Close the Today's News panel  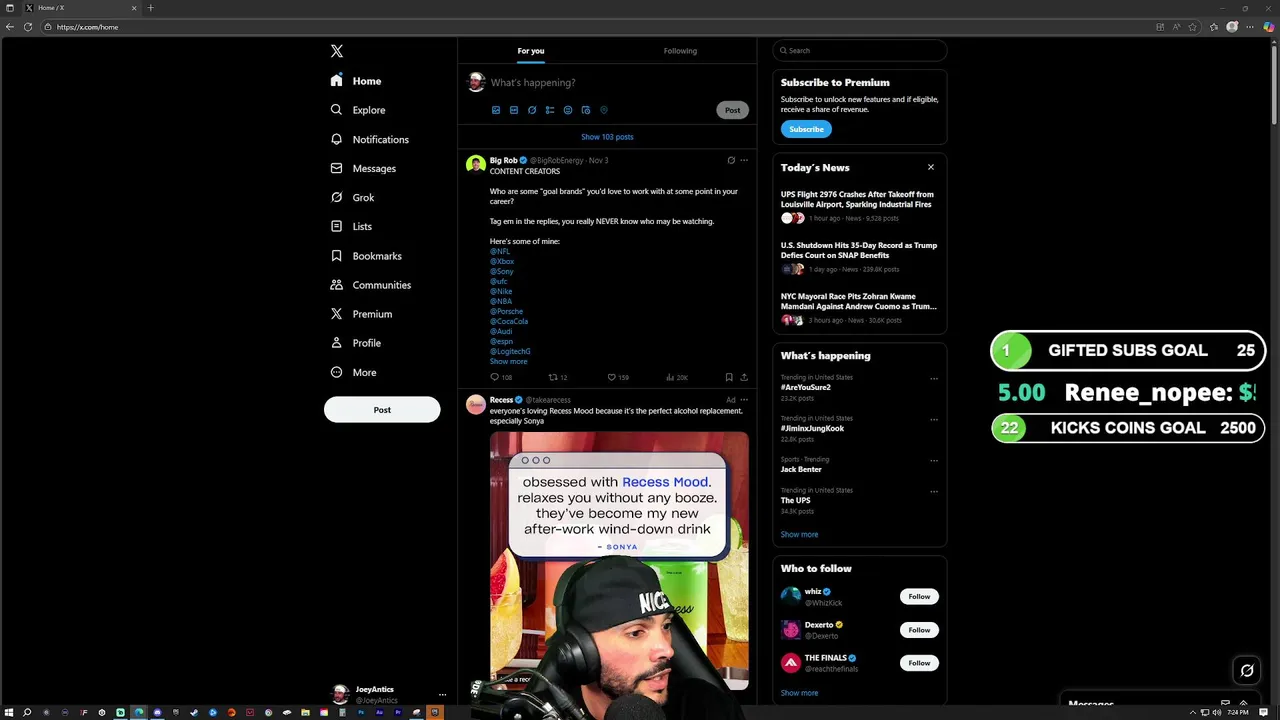click(931, 167)
